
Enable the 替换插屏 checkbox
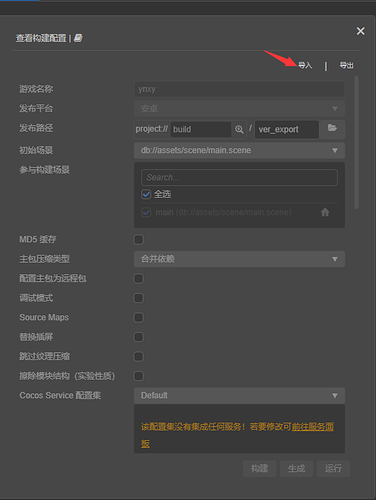click(139, 337)
